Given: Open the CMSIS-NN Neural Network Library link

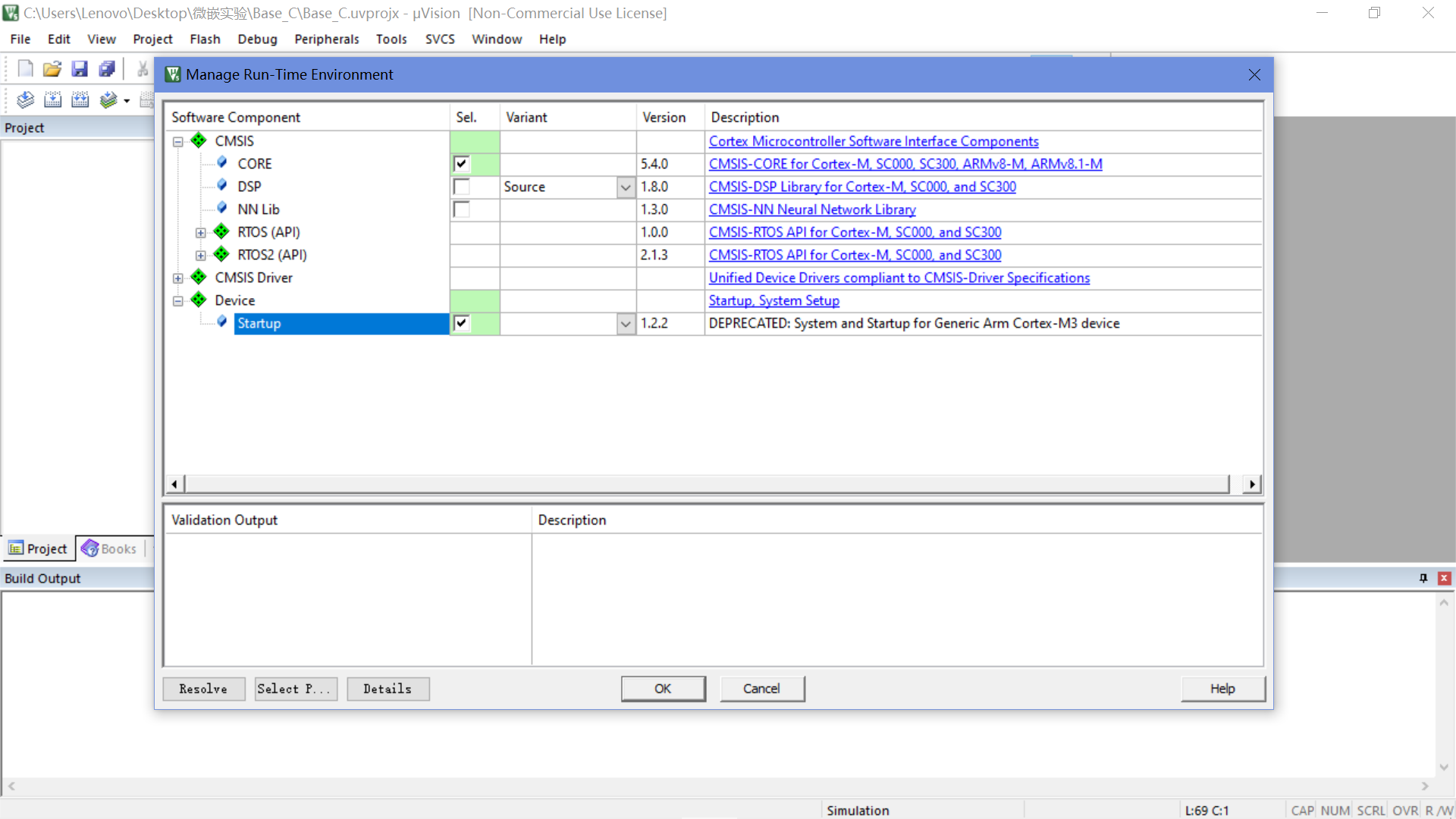Looking at the screenshot, I should (x=811, y=209).
